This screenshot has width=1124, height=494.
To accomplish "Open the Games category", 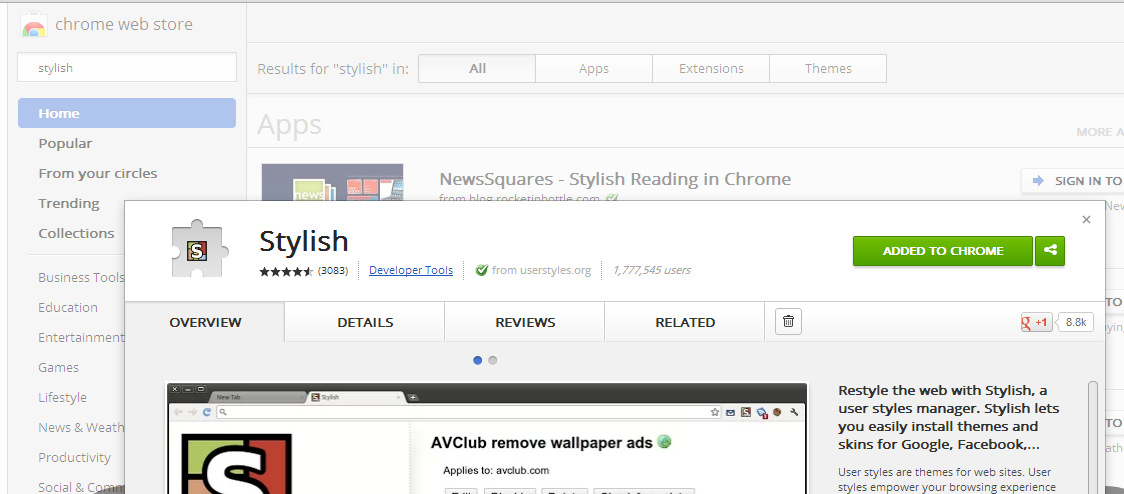I will coord(58,368).
